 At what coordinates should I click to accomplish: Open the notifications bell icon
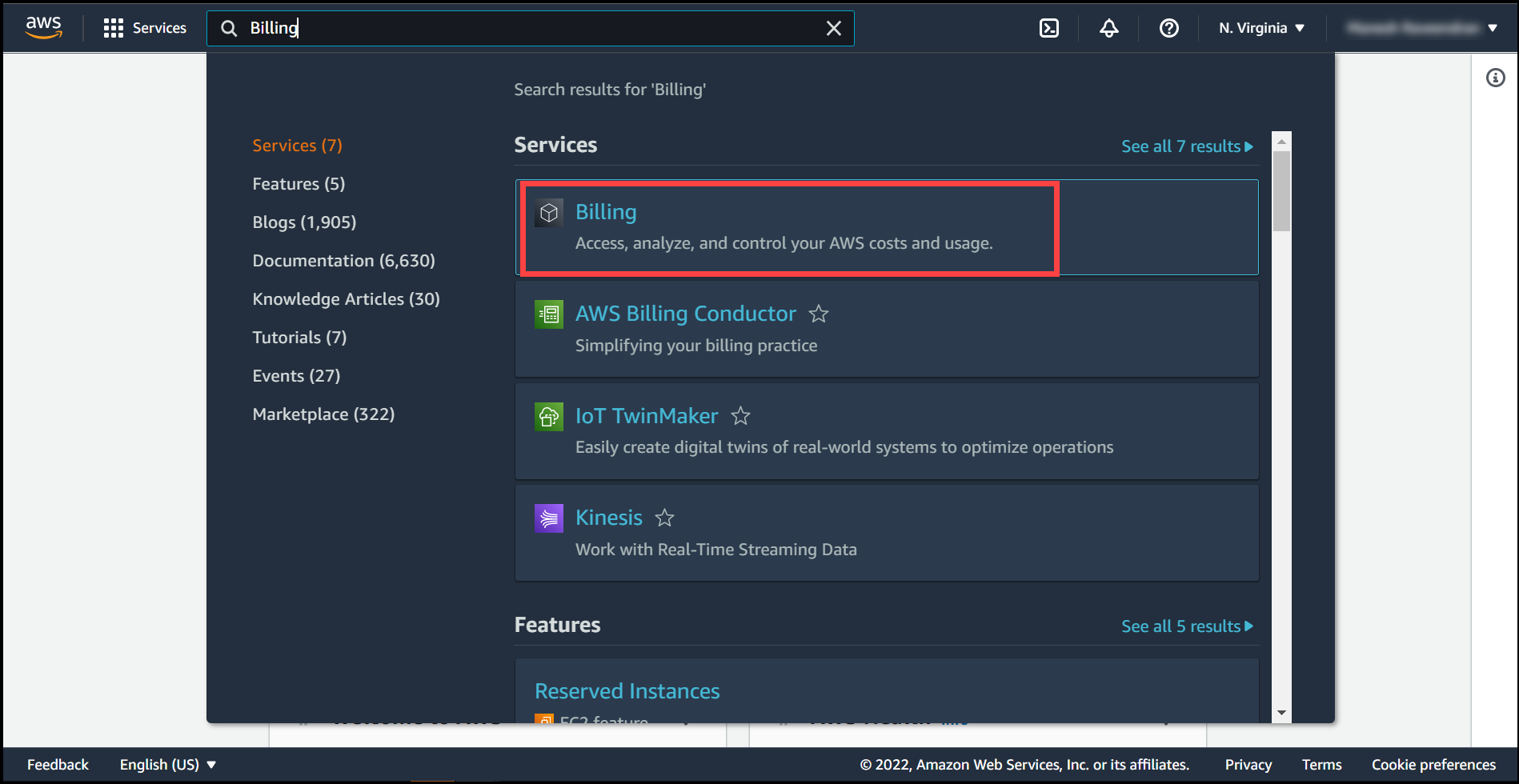point(1109,28)
